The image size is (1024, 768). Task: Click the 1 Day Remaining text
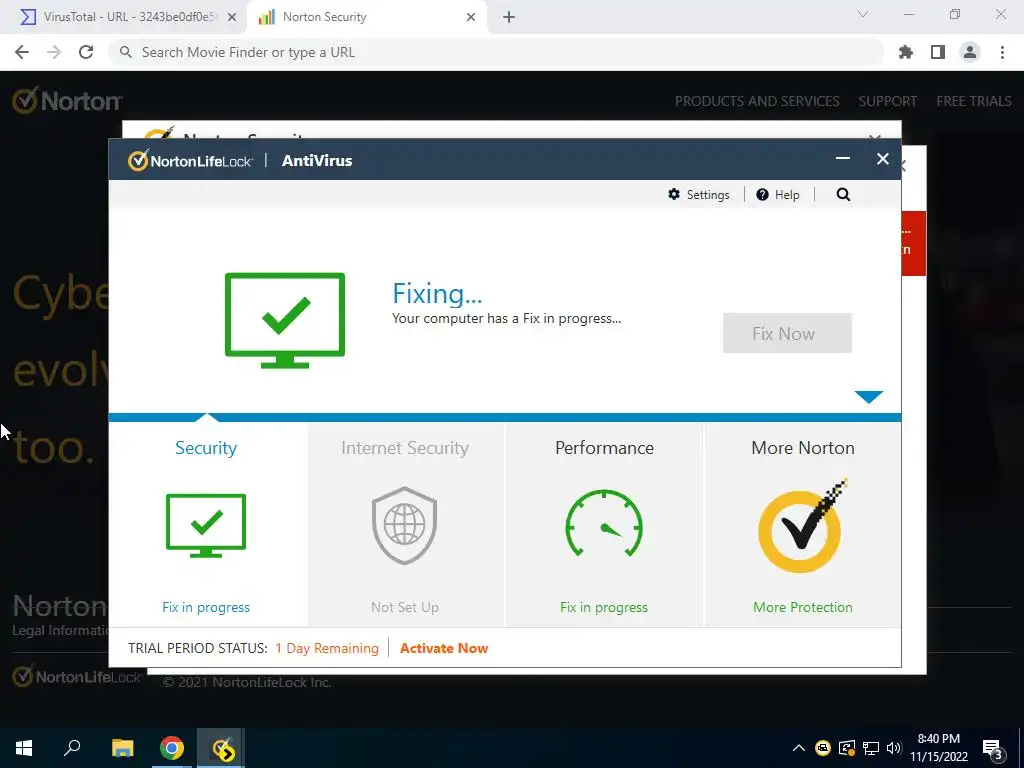(x=327, y=648)
